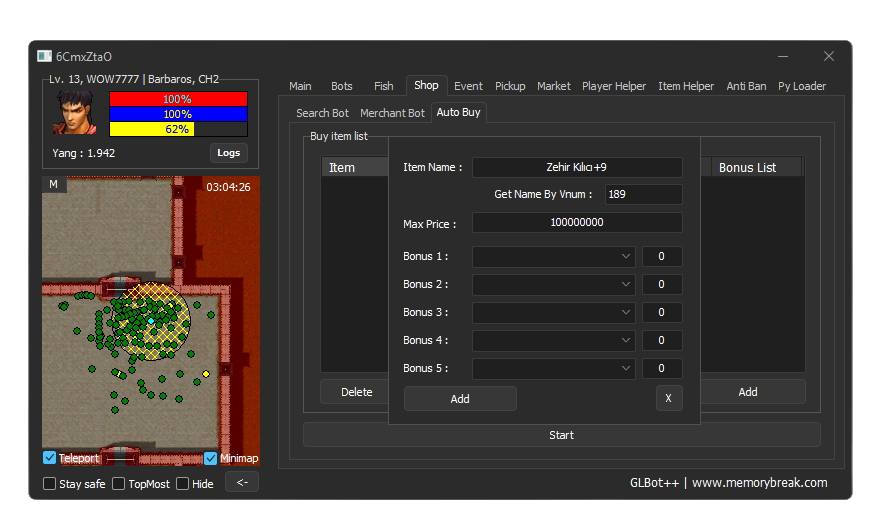The image size is (879, 527).
Task: Select the Shop tab
Action: (x=426, y=85)
